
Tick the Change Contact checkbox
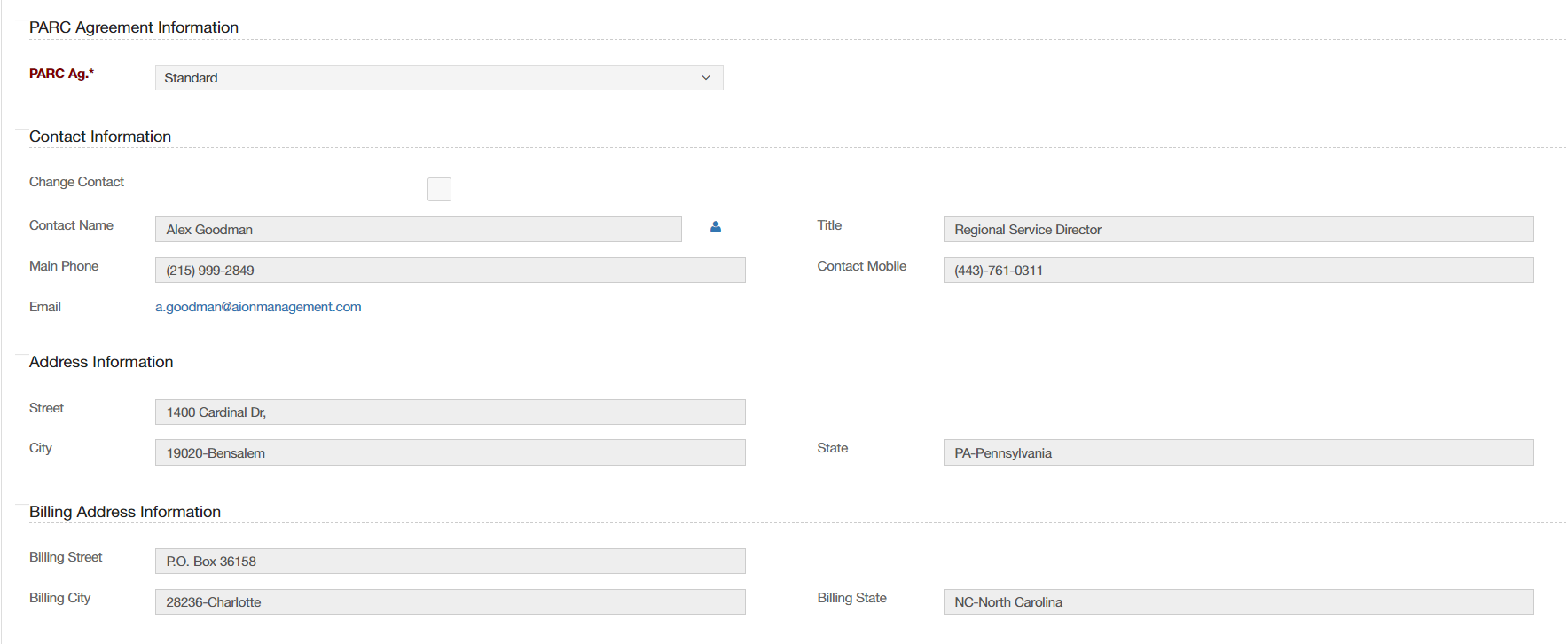point(439,189)
